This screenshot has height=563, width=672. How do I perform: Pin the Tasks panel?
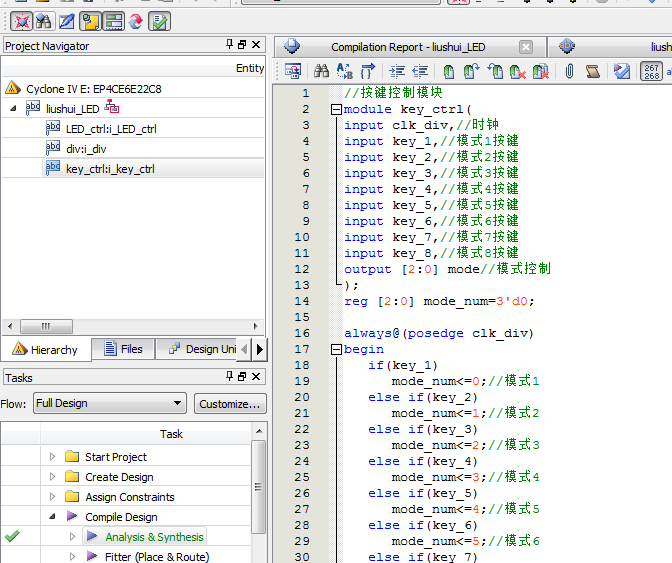229,376
